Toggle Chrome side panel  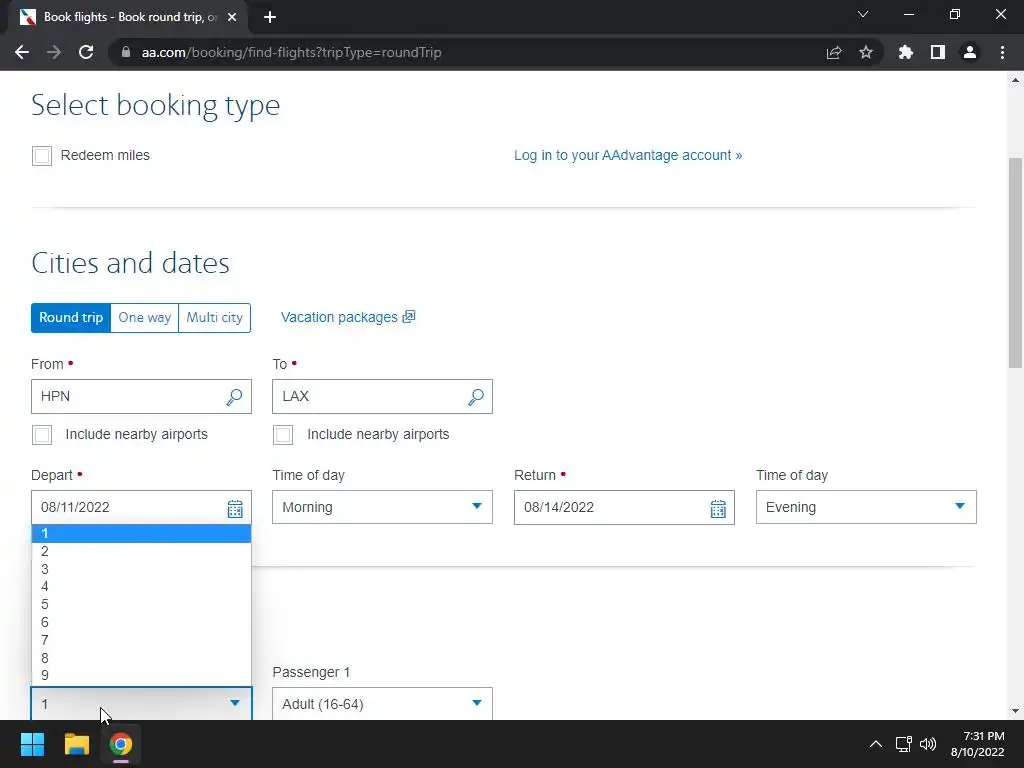tap(937, 52)
